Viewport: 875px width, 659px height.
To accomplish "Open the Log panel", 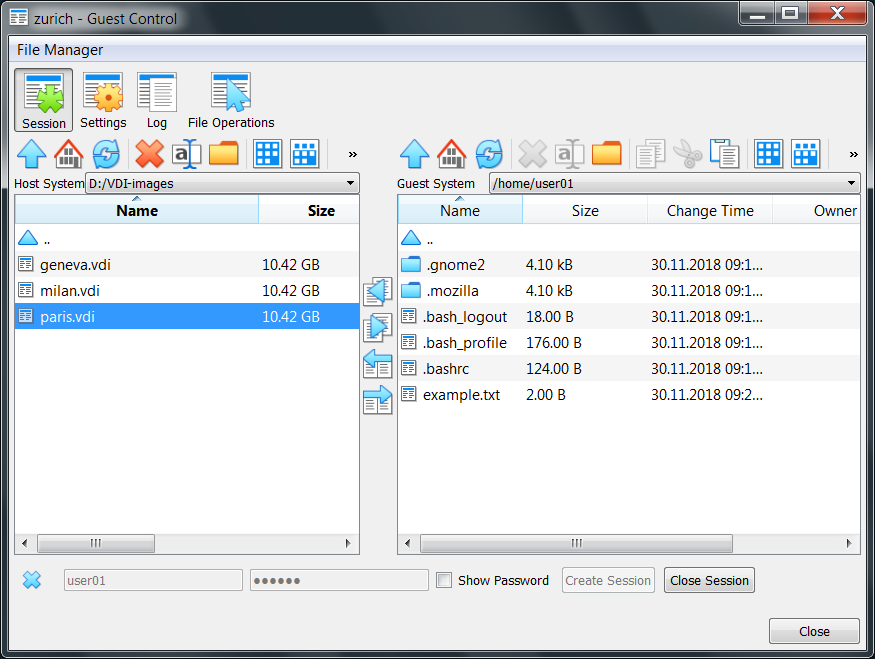I will (x=156, y=100).
